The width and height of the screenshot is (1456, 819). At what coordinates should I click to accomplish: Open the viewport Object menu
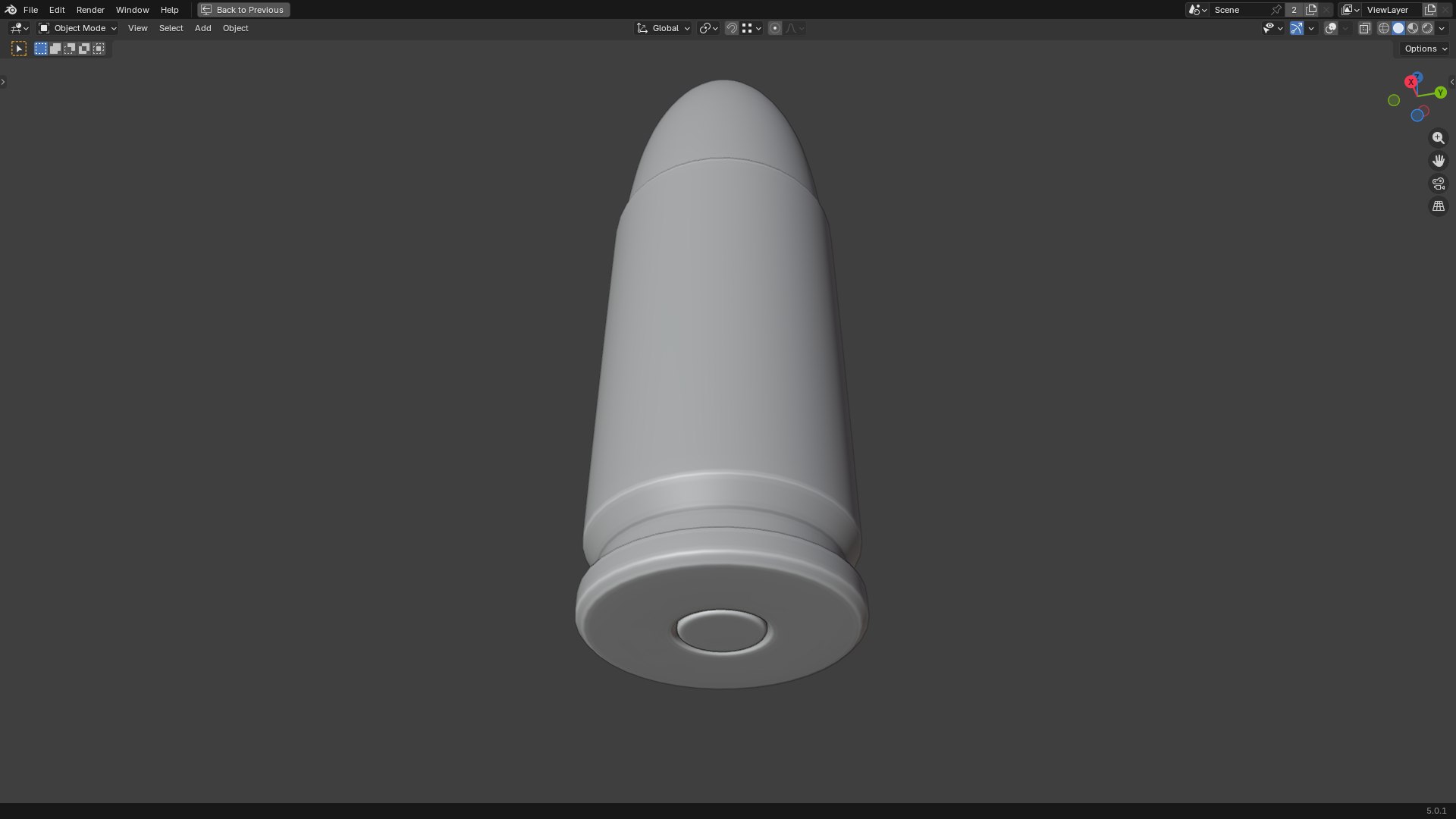point(235,28)
